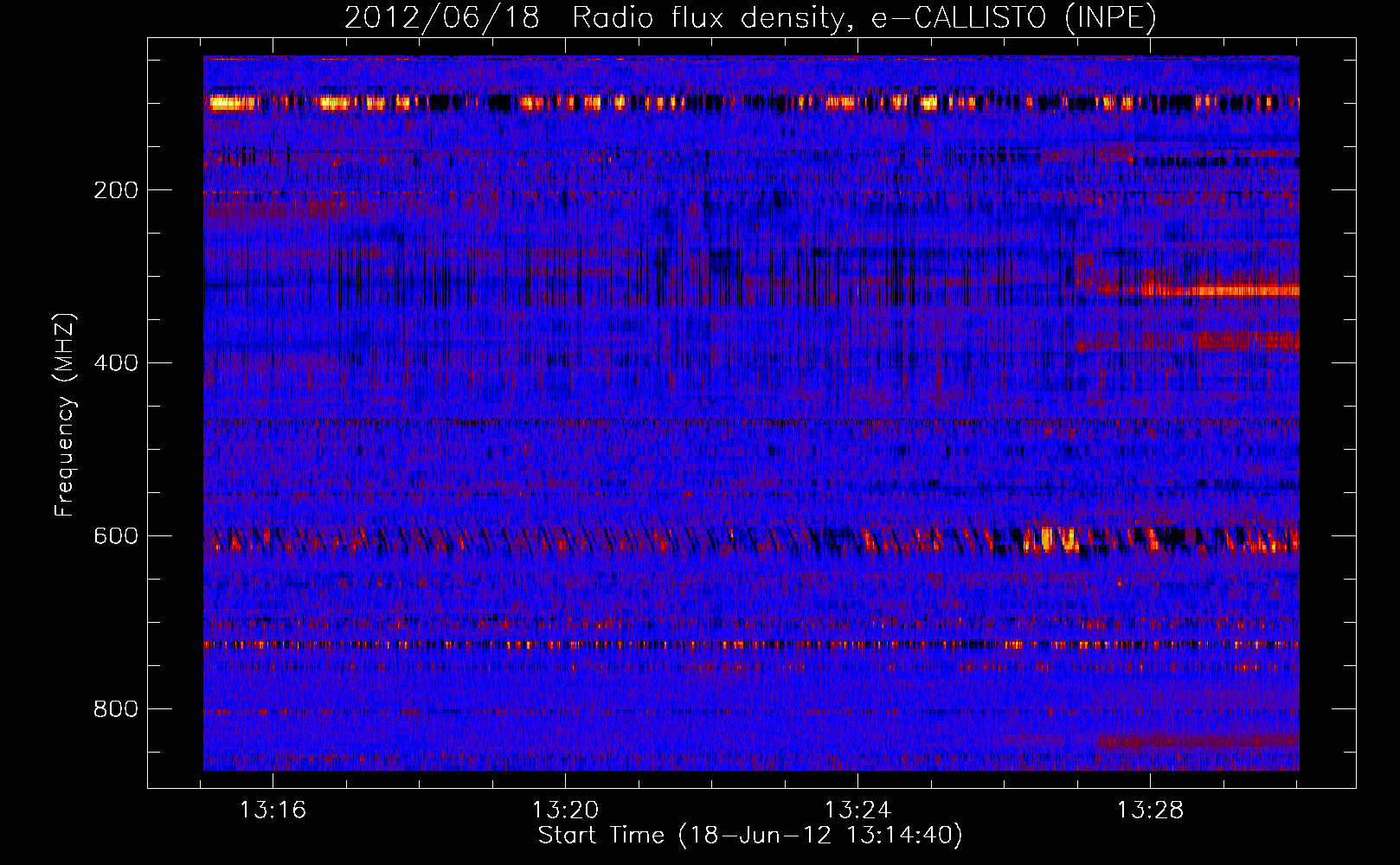Viewport: 1400px width, 865px height.
Task: Select the 'Frequency (MHZ)' y-axis label
Action: pyautogui.click(x=64, y=415)
